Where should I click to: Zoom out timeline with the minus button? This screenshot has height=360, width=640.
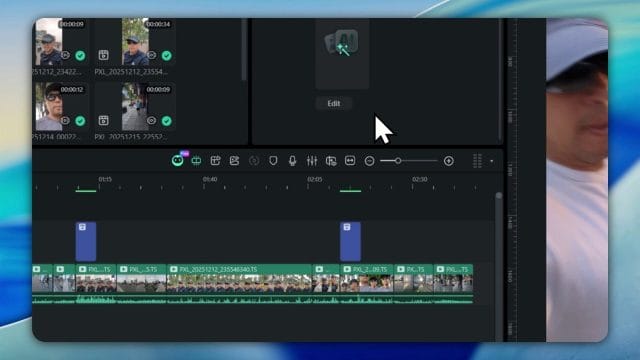point(369,161)
